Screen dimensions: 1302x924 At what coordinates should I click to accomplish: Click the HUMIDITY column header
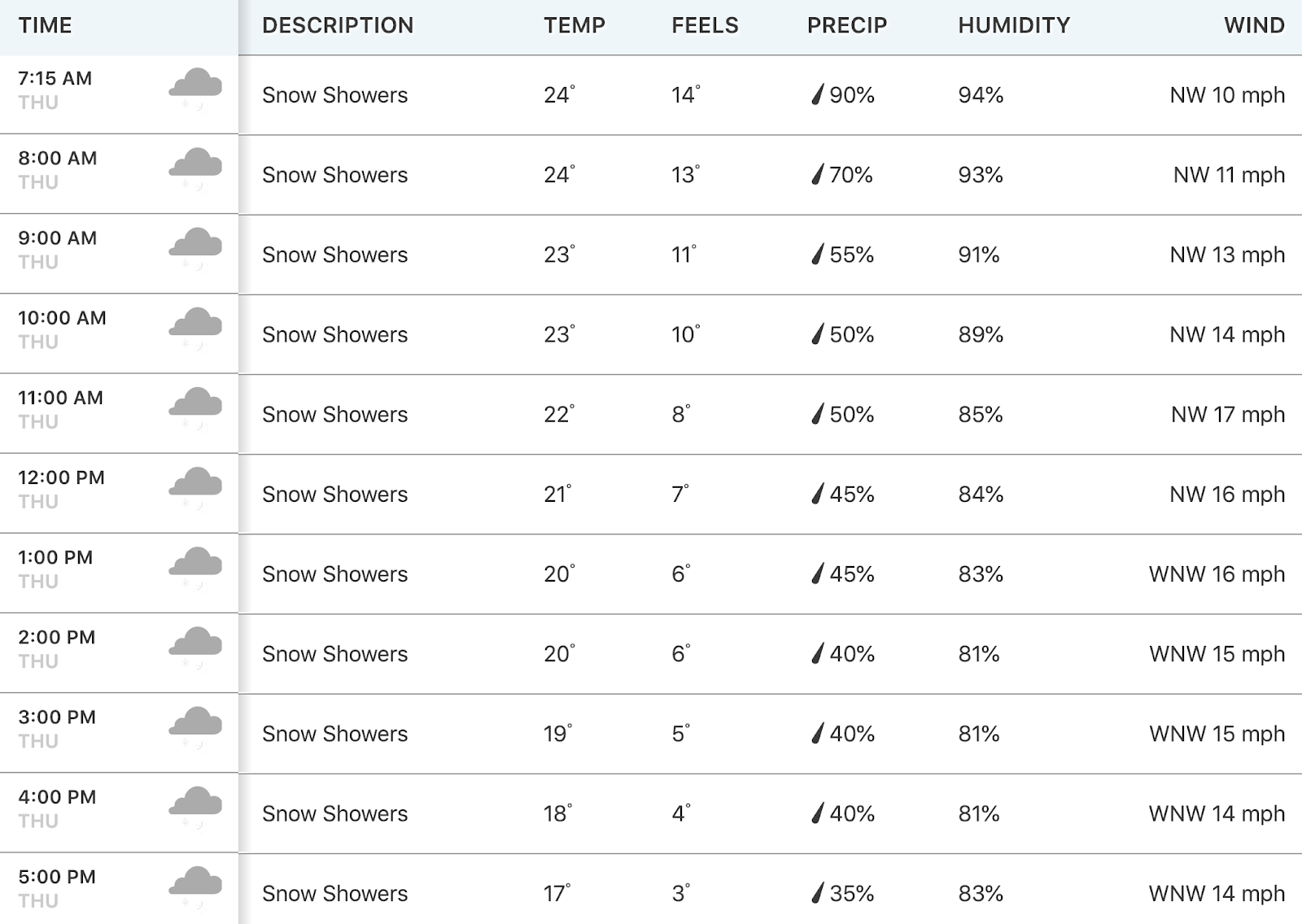tap(1014, 25)
